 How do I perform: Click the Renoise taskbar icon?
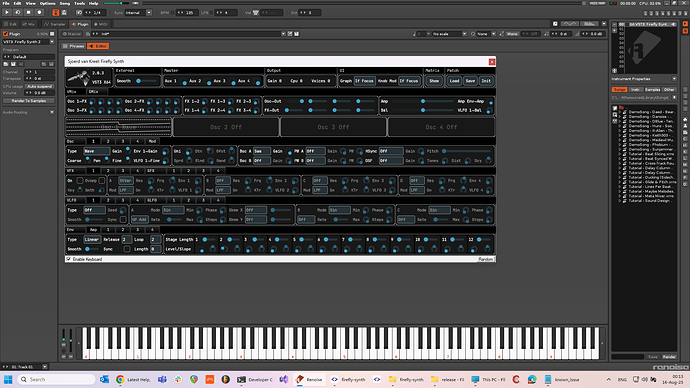tap(308, 379)
